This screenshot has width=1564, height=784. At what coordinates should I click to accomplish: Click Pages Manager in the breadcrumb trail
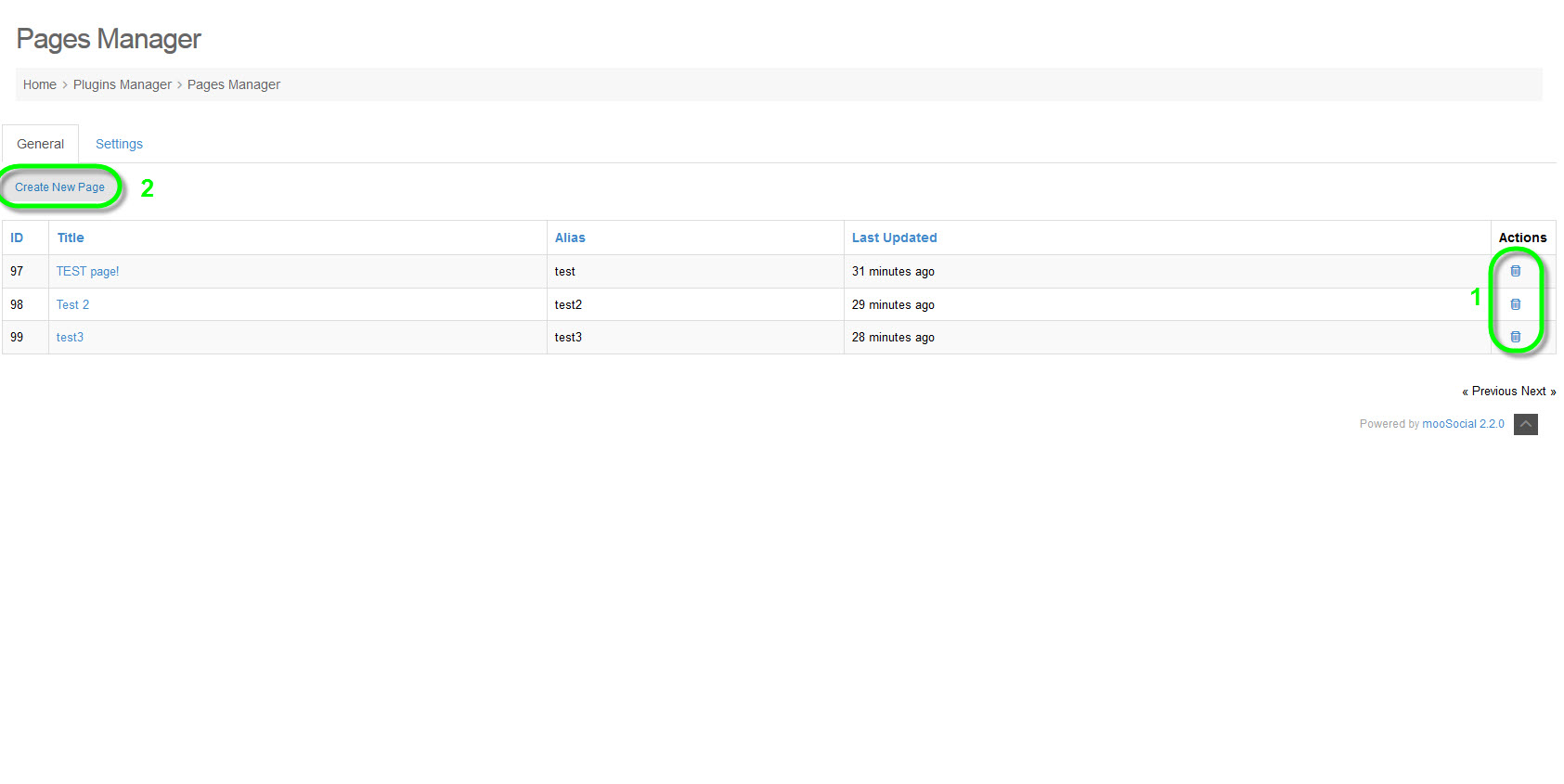pos(234,84)
